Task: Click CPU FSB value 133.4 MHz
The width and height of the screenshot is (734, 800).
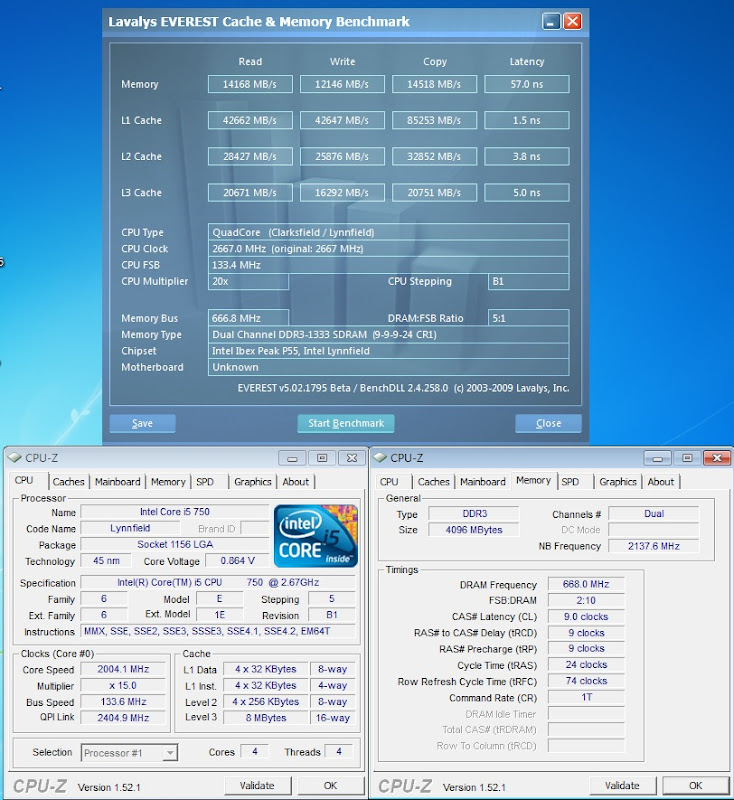Action: (388, 265)
